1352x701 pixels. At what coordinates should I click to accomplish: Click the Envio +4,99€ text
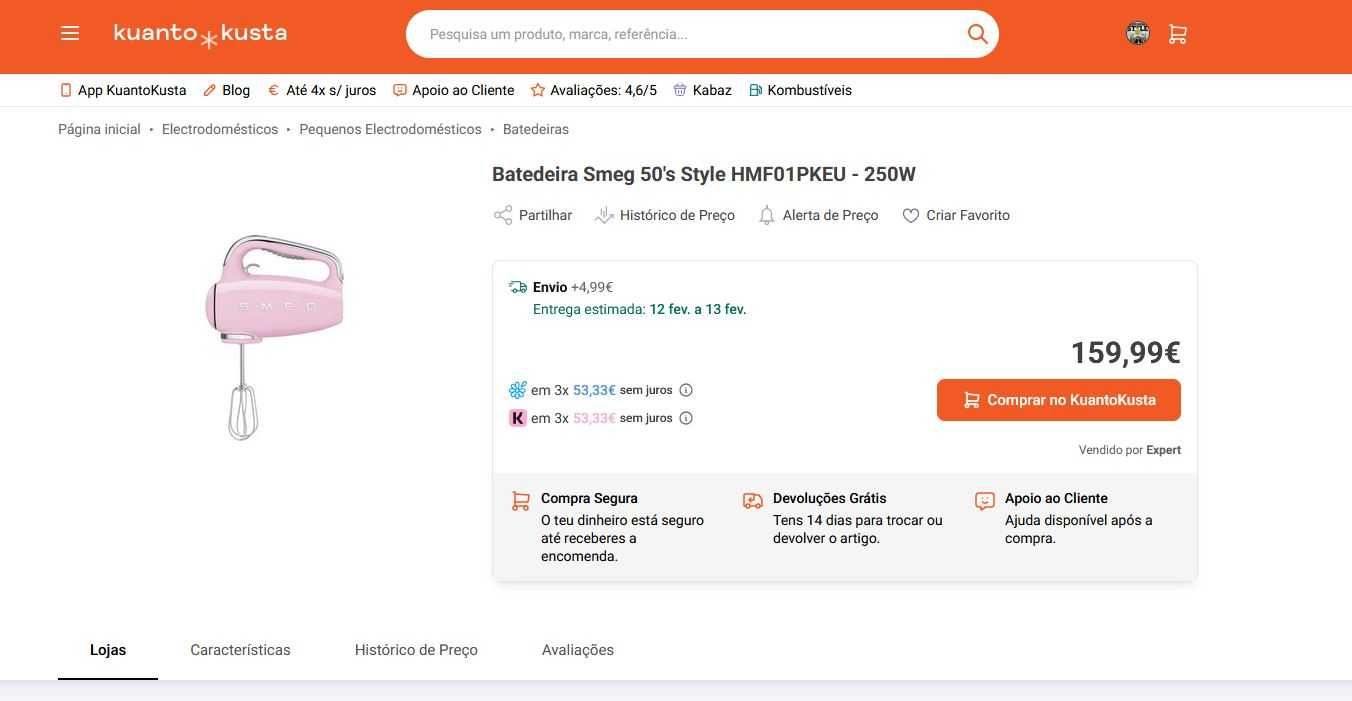pyautogui.click(x=573, y=287)
